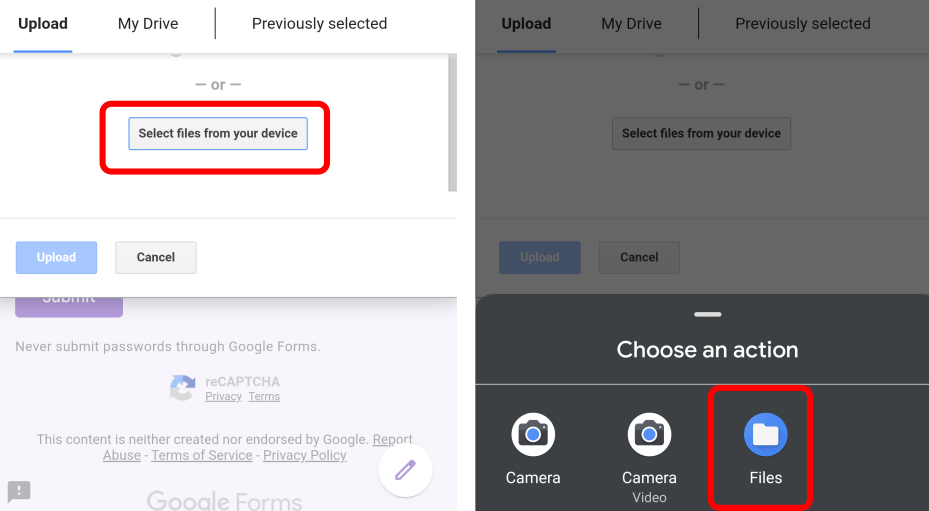
Task: Choose the Files folder icon
Action: (766, 434)
